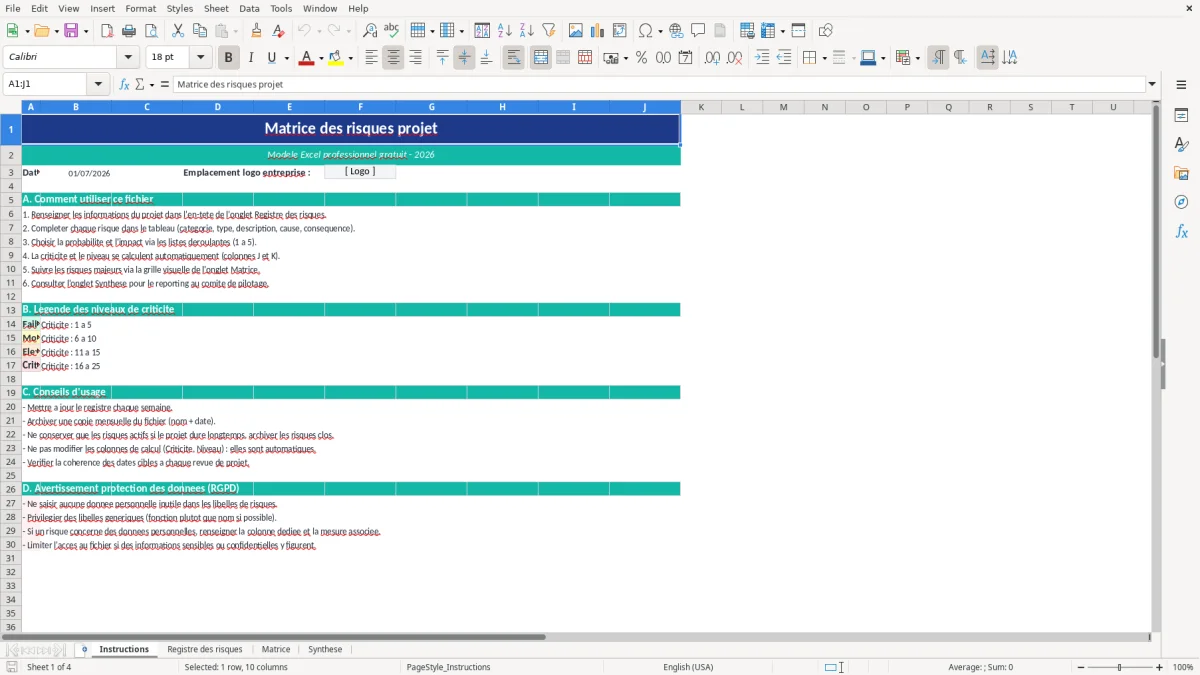Open the Conditional Formatting dropdown arrow
This screenshot has height=675, width=1200.
(x=917, y=59)
